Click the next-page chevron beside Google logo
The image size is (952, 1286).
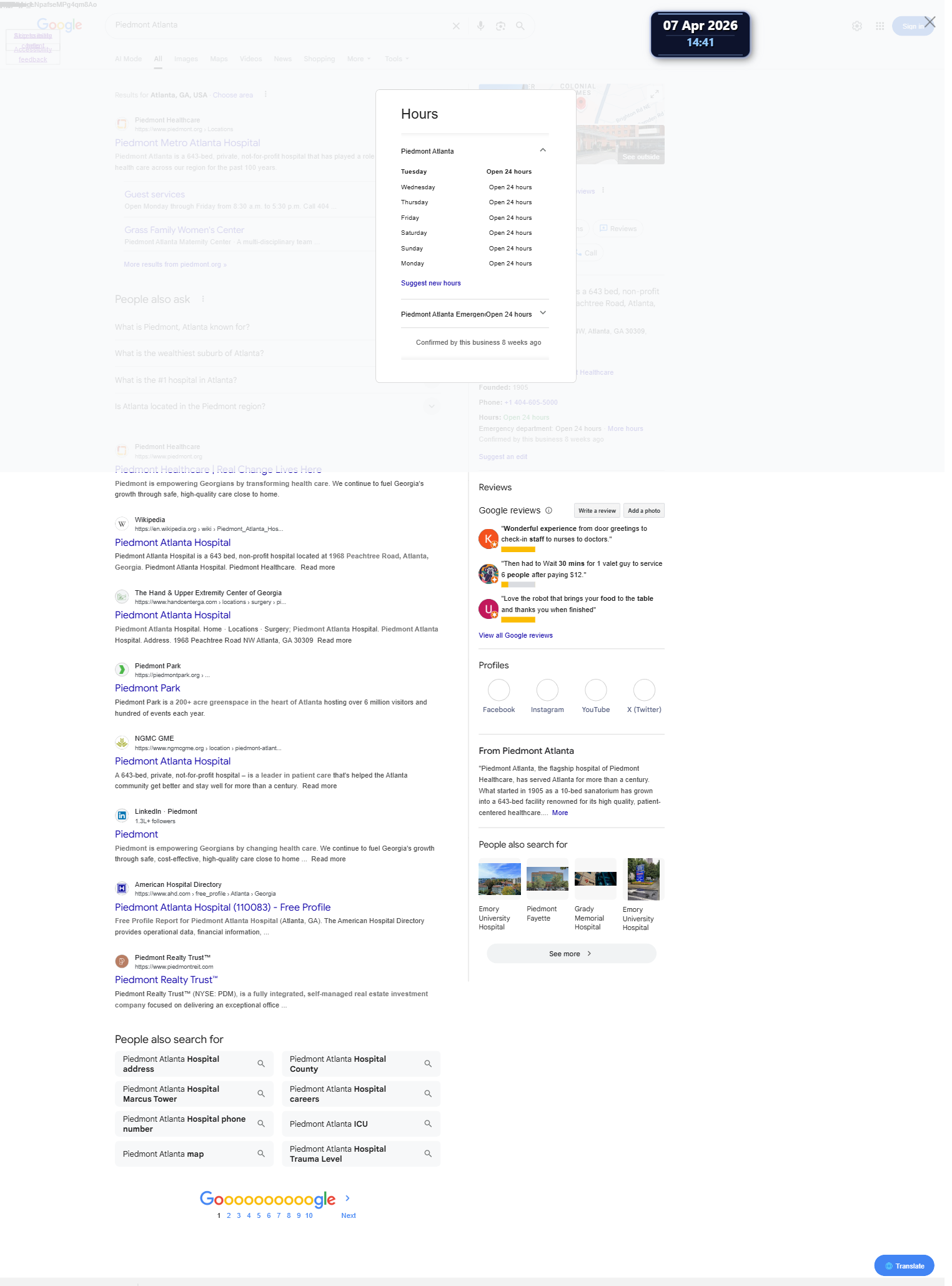(347, 1199)
